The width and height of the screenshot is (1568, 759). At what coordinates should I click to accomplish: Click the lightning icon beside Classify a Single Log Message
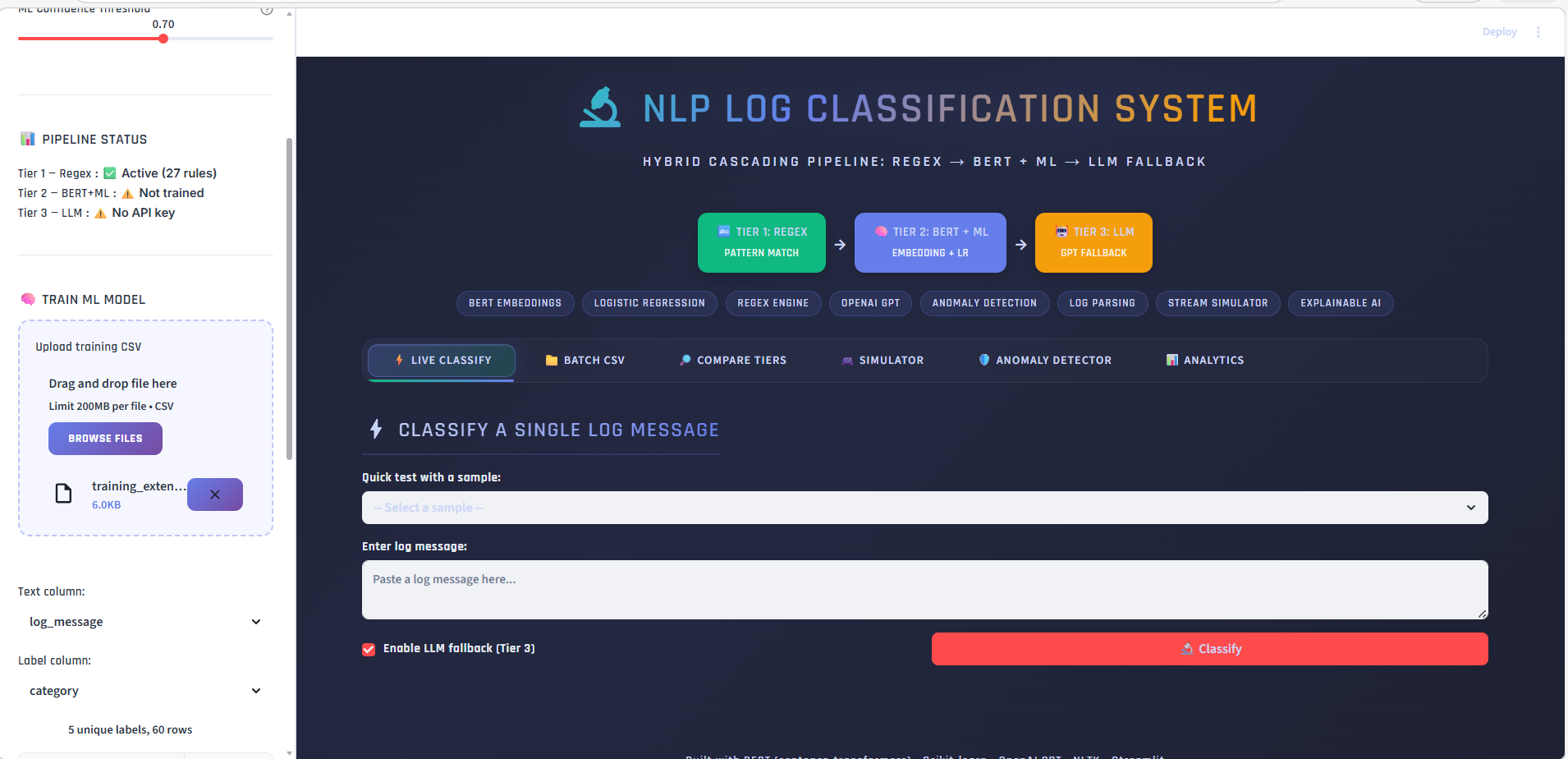(376, 429)
